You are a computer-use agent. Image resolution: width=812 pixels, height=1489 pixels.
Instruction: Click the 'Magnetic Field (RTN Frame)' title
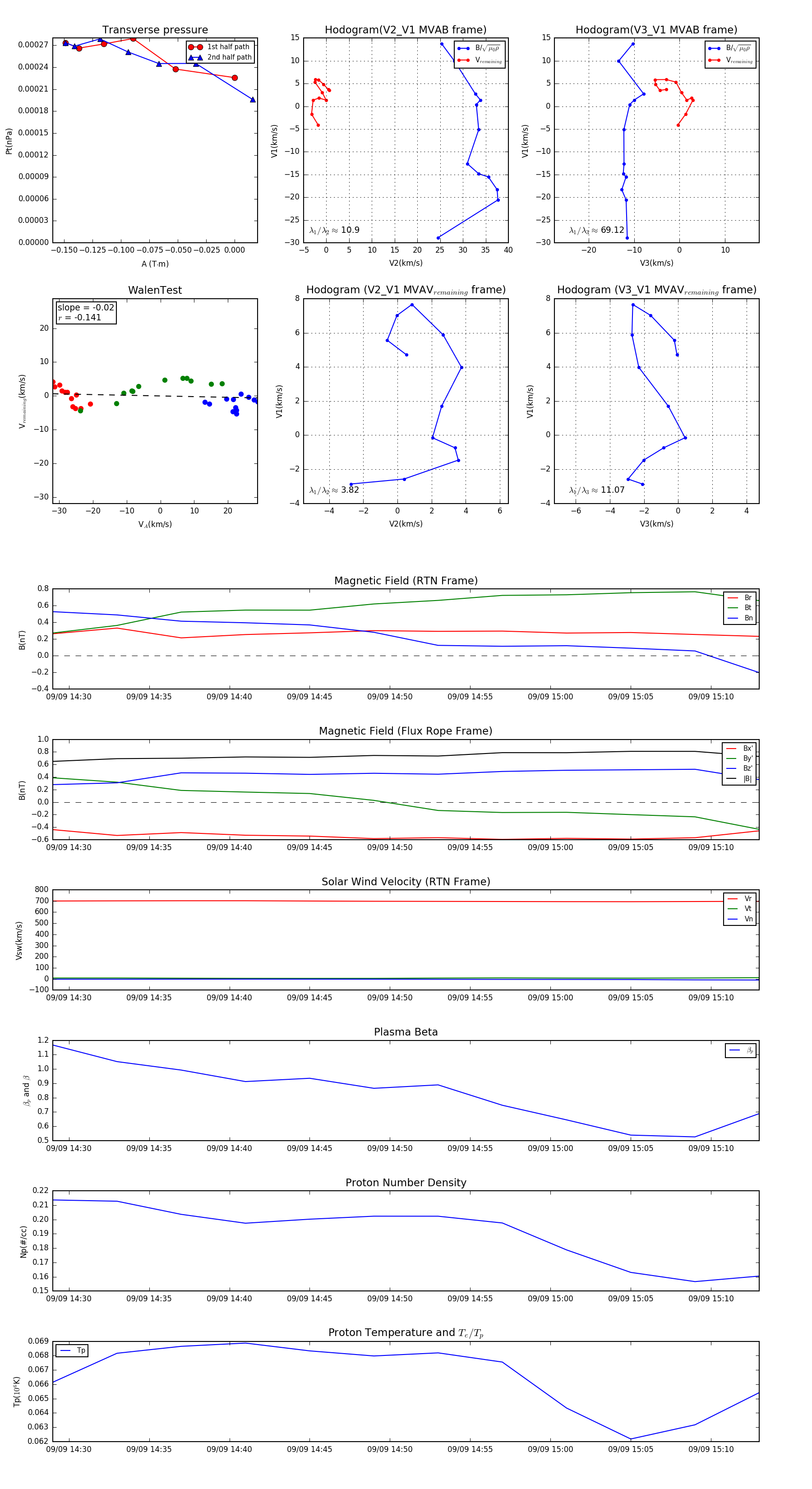[406, 580]
